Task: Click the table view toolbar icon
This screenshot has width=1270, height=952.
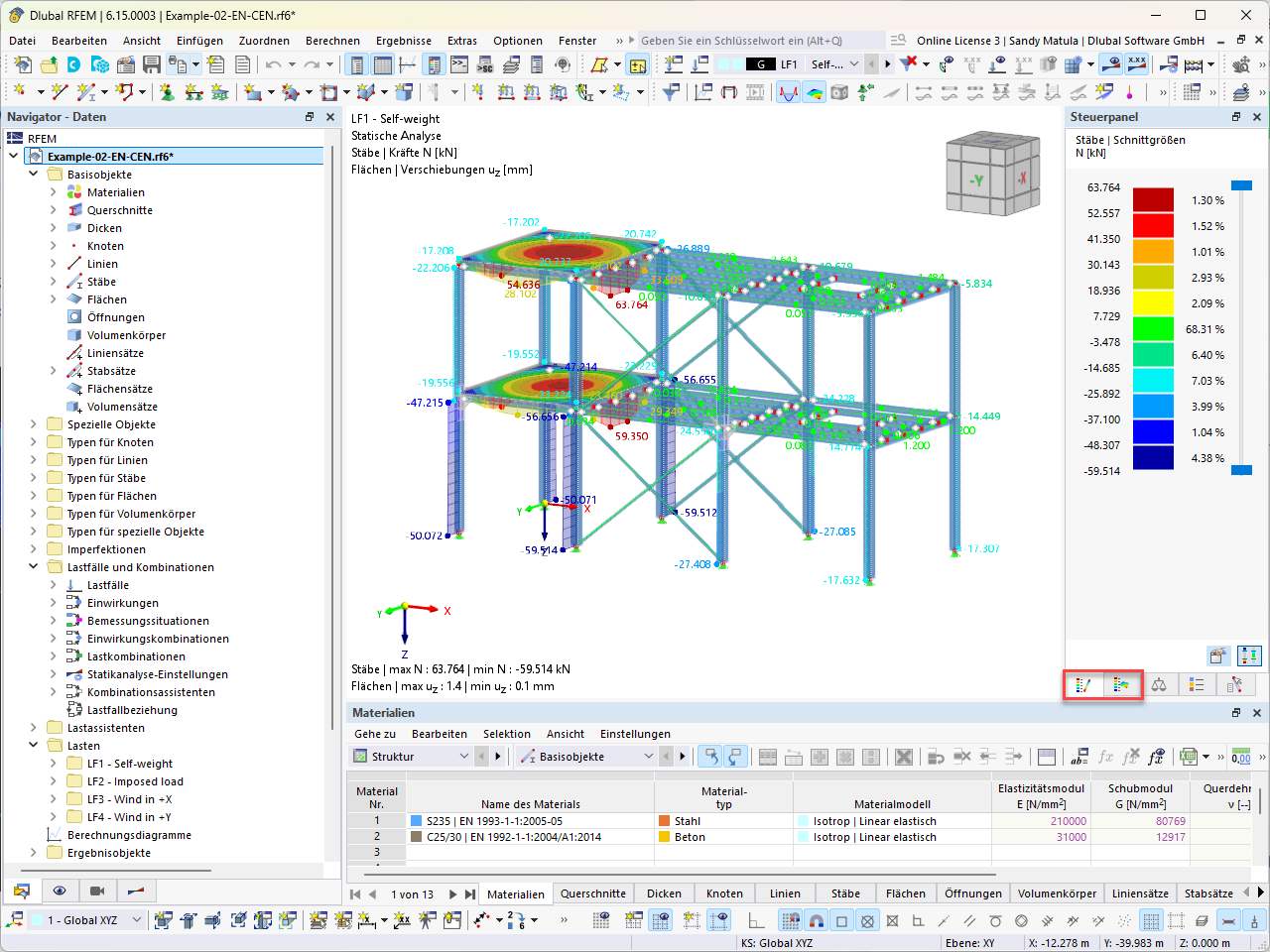Action: (x=382, y=64)
